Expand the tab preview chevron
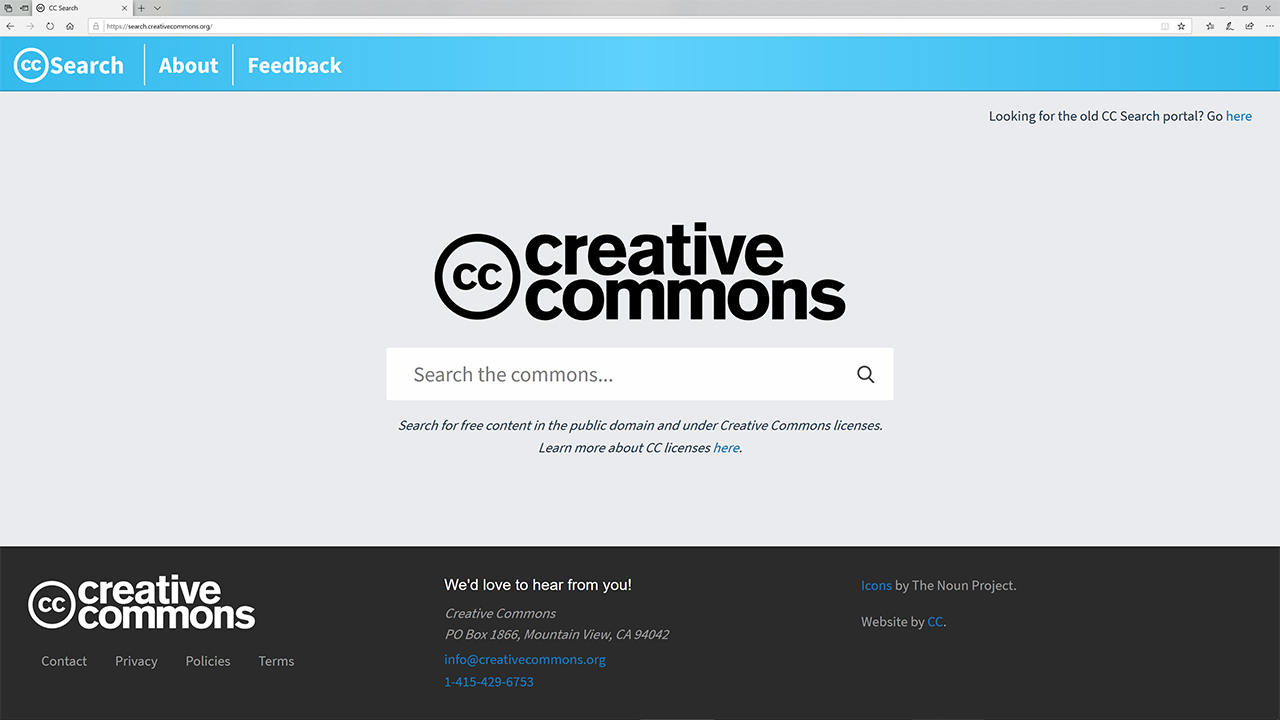1280x720 pixels. 157,8
